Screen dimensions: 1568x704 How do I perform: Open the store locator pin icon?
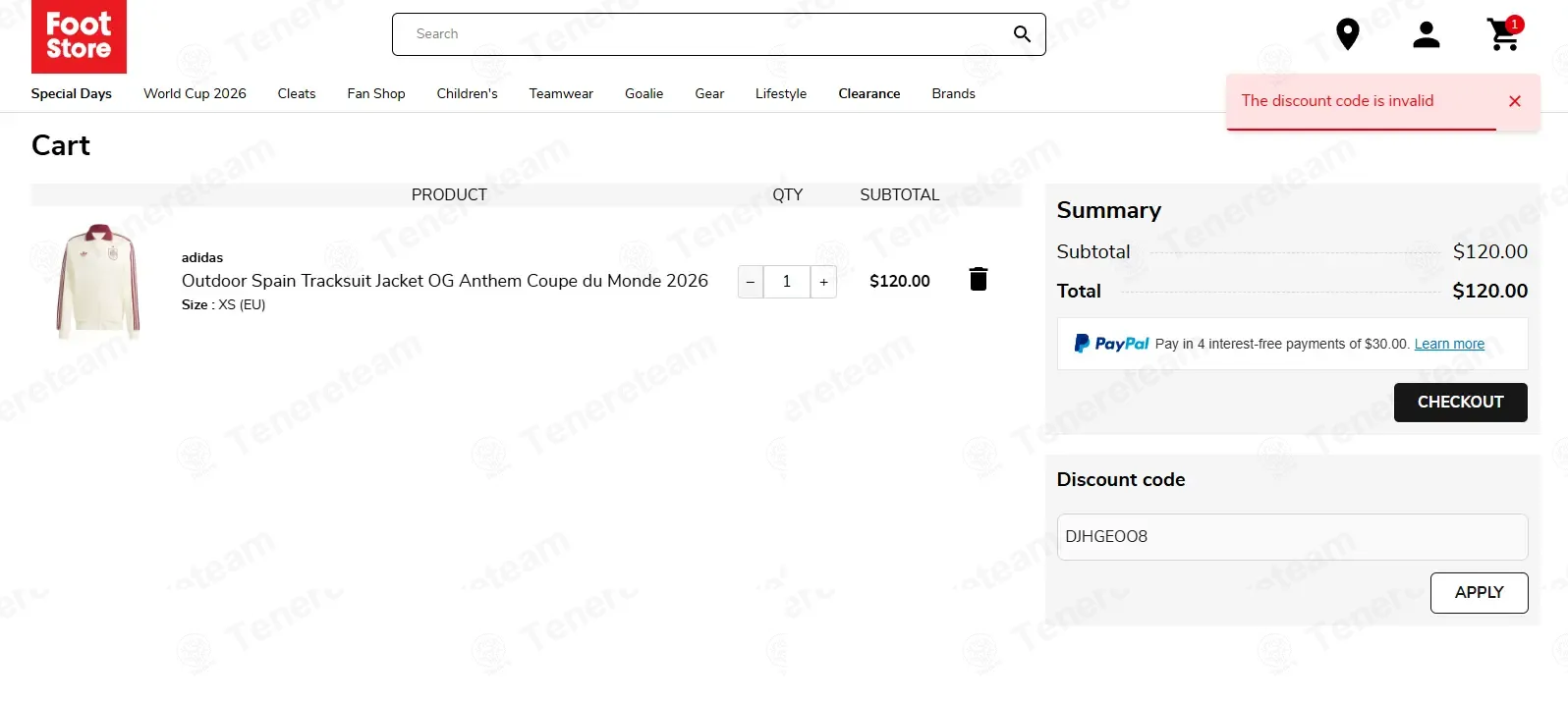(1348, 34)
